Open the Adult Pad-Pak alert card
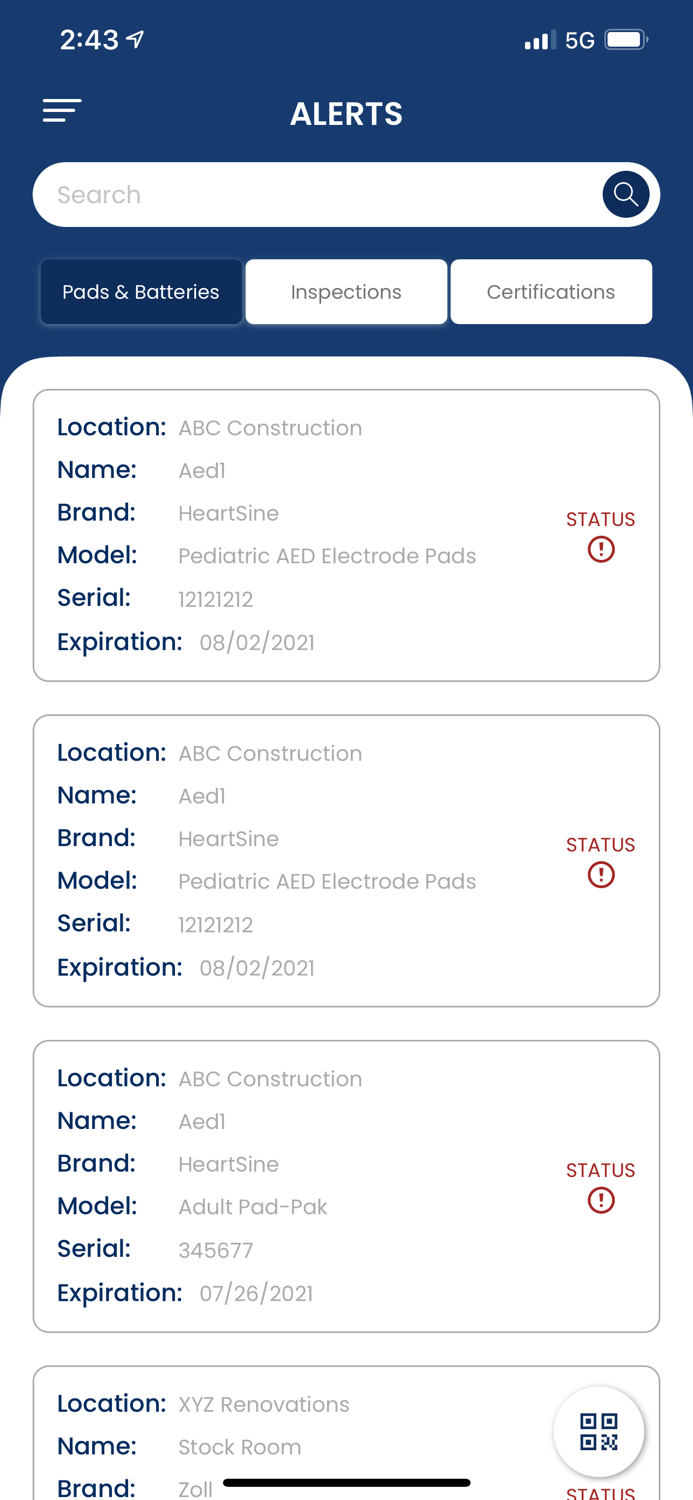This screenshot has height=1500, width=693. point(346,1185)
